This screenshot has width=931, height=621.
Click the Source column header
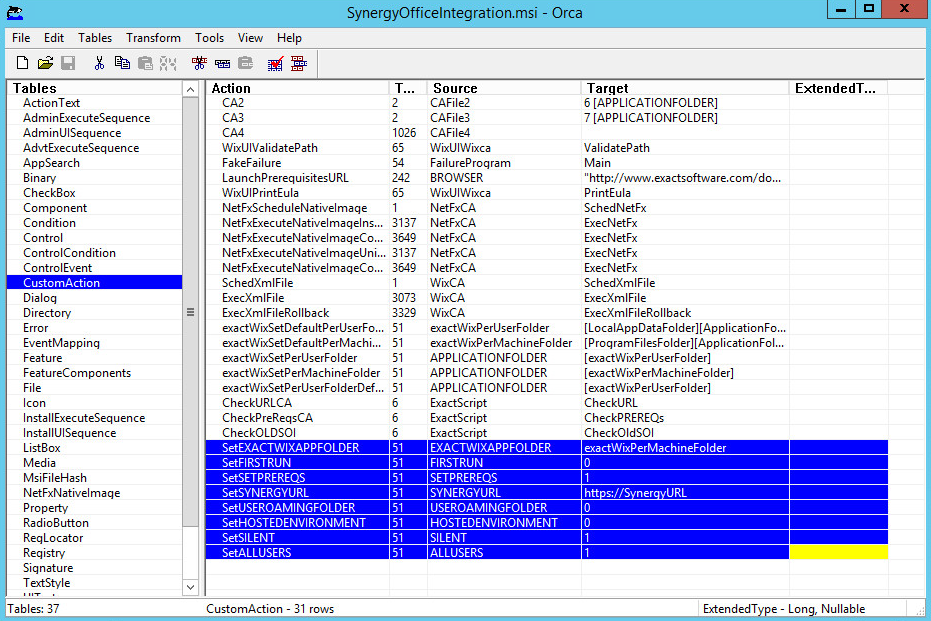(x=504, y=88)
